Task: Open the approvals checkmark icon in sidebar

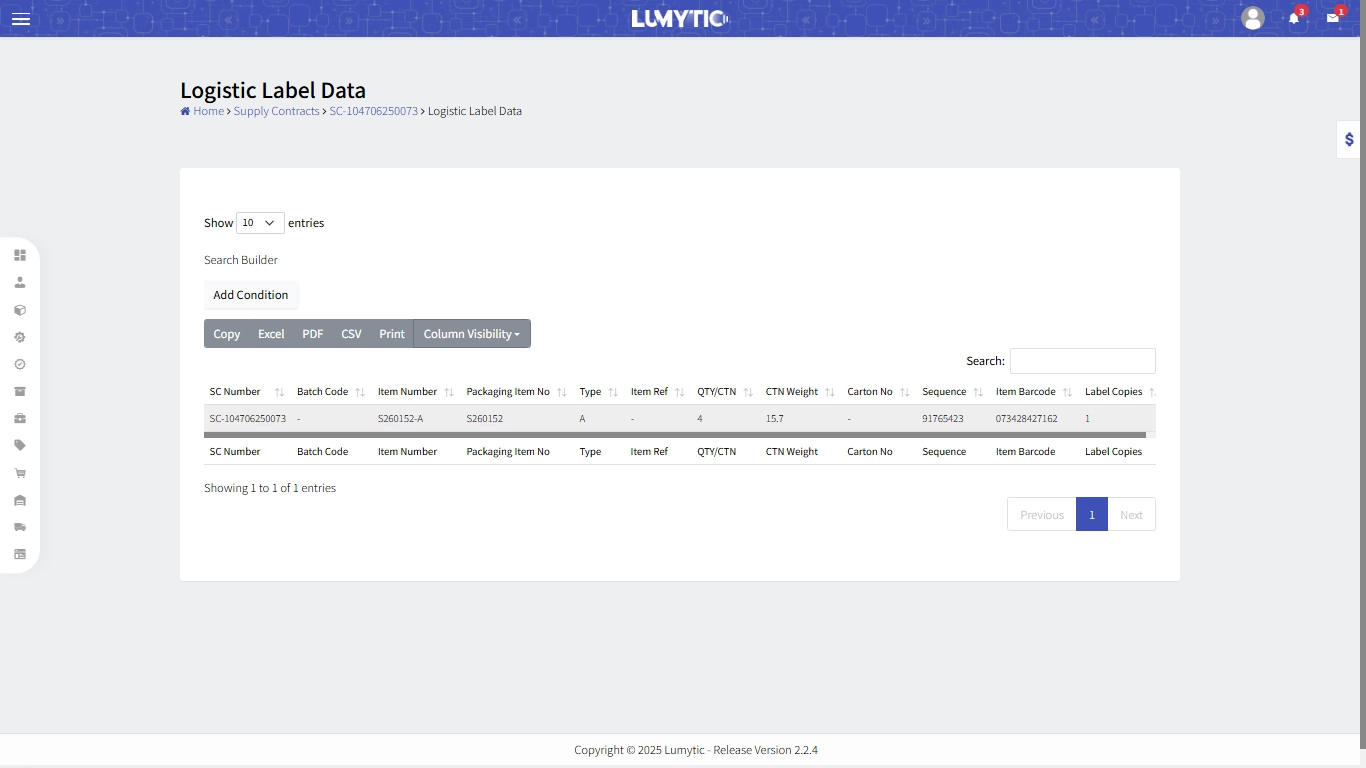Action: point(20,365)
